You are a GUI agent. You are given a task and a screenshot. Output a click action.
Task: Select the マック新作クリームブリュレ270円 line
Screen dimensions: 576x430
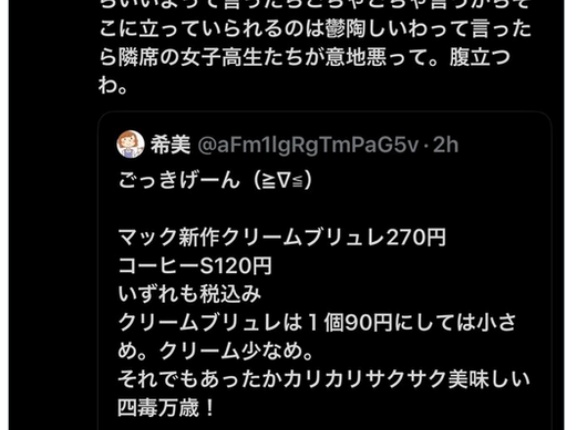click(x=282, y=237)
